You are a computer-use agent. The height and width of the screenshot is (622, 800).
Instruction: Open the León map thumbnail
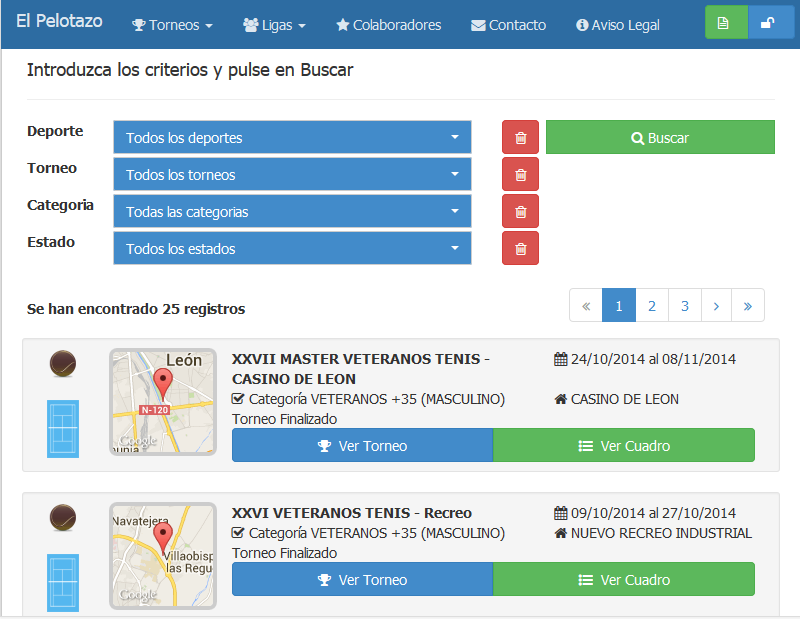tap(163, 402)
